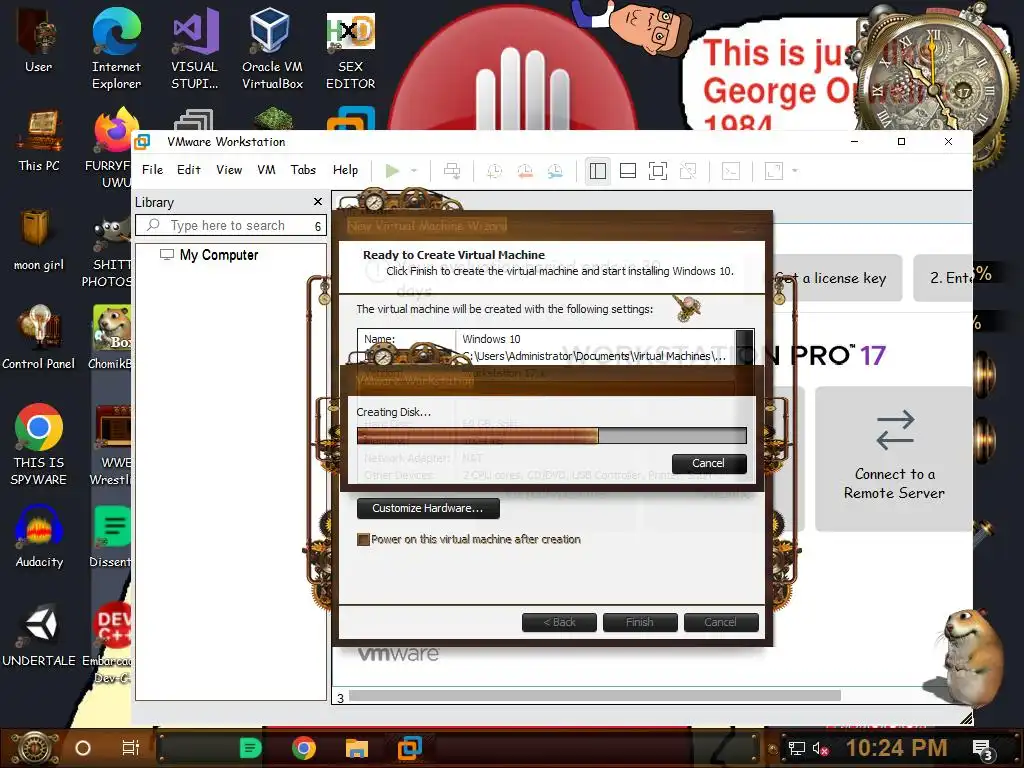
Task: Click the Send Ctrl+Alt+Del toolbar icon
Action: pos(452,171)
